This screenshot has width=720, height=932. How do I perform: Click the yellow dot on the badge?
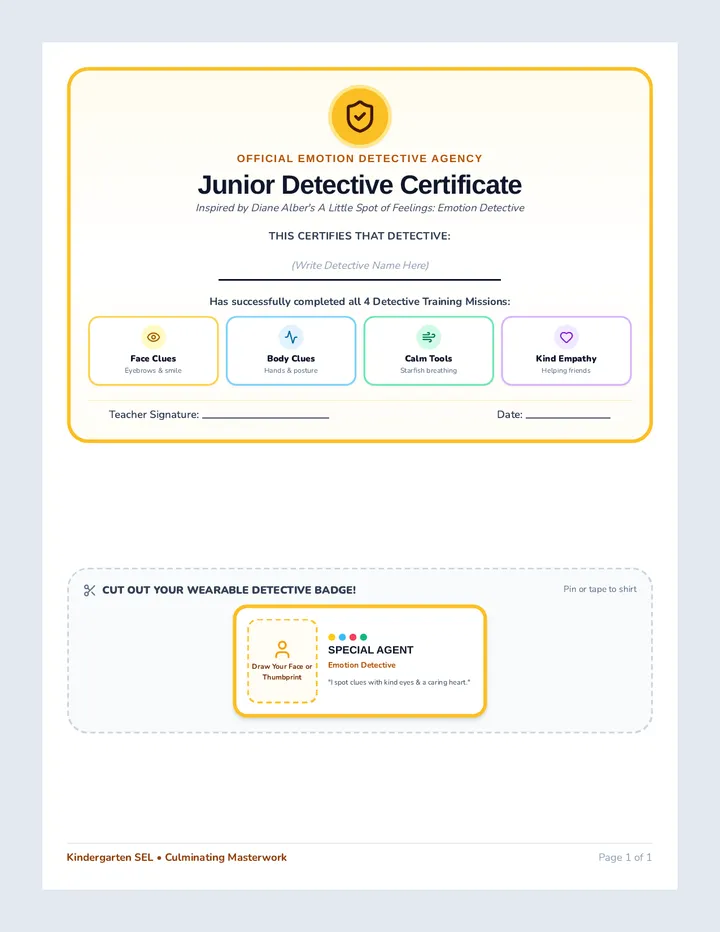click(332, 637)
